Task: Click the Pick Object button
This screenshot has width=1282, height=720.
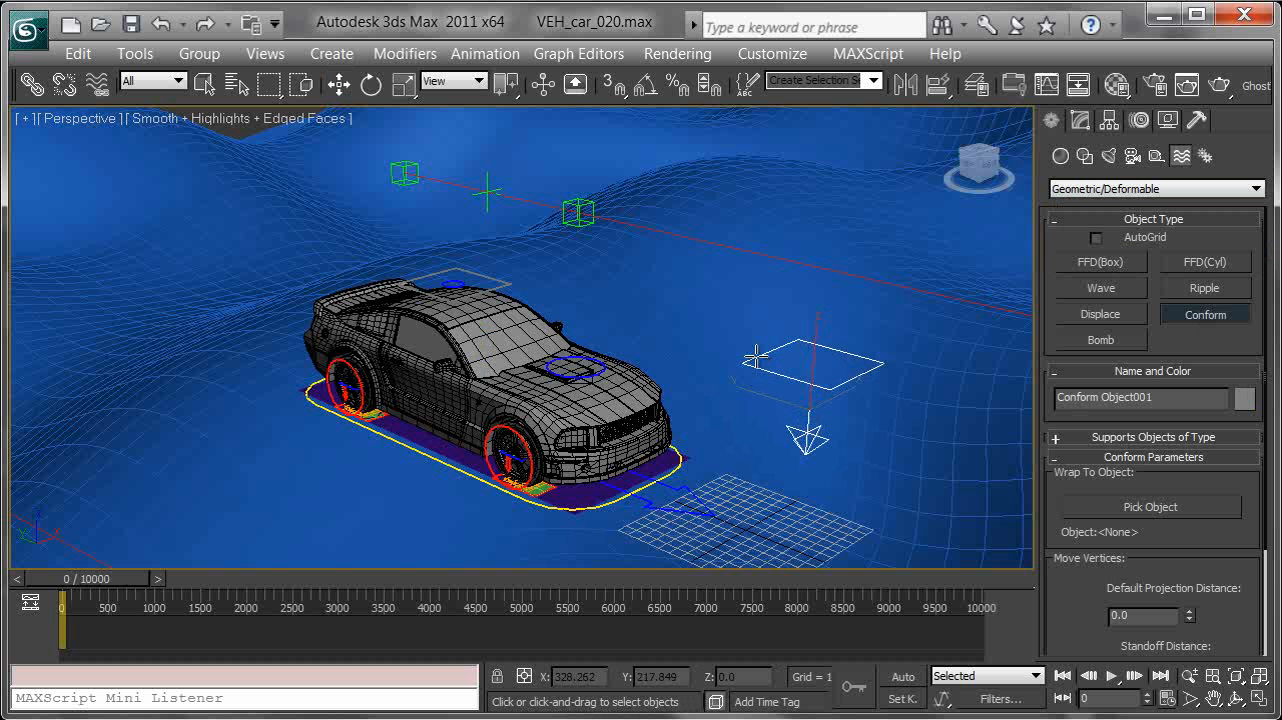Action: coord(1150,507)
